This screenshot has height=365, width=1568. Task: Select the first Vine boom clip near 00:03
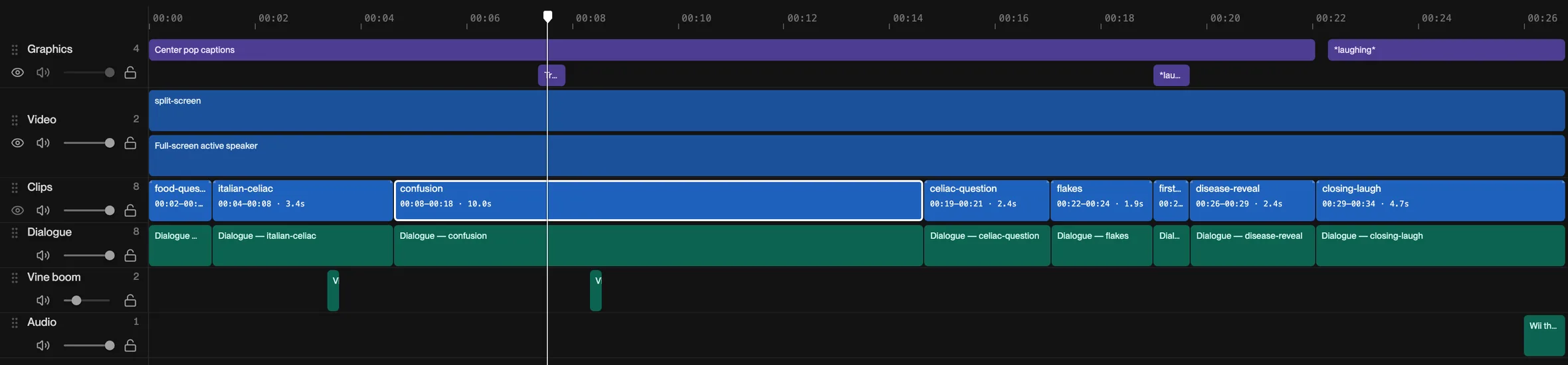[334, 291]
